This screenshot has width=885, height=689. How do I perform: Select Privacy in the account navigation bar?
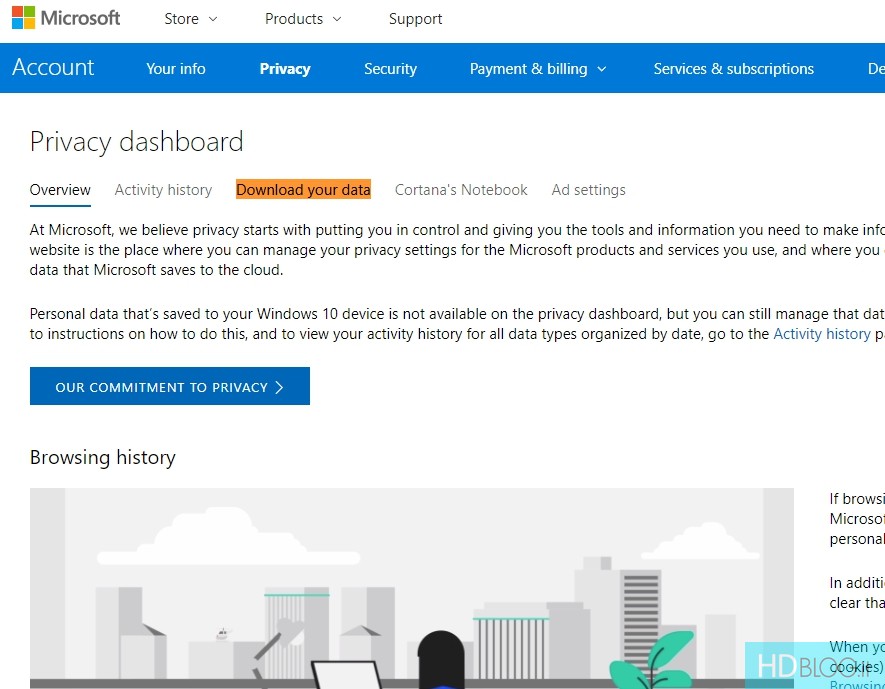point(285,69)
